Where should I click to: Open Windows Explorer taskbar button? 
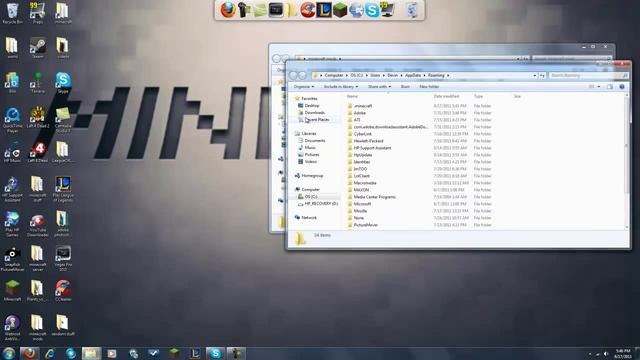coord(91,353)
